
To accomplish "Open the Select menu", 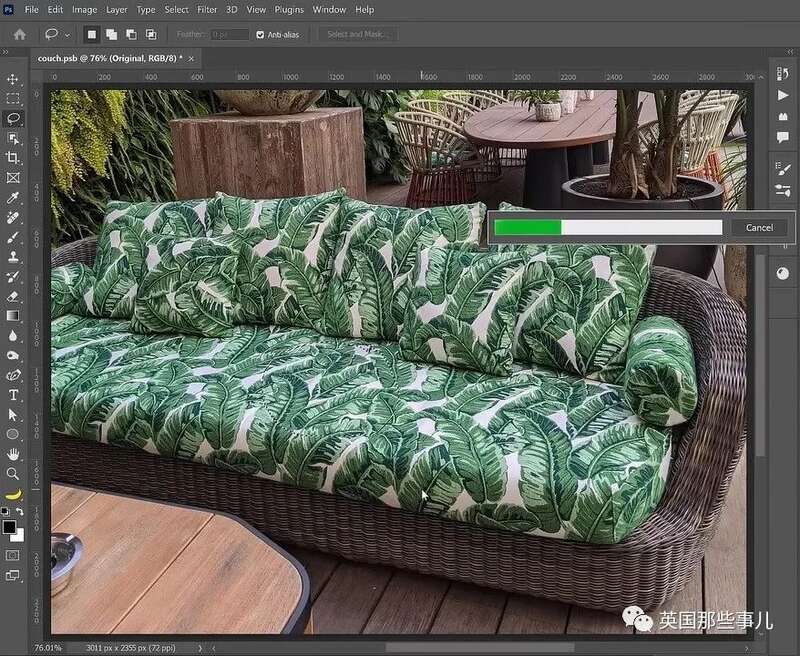I will [x=177, y=10].
